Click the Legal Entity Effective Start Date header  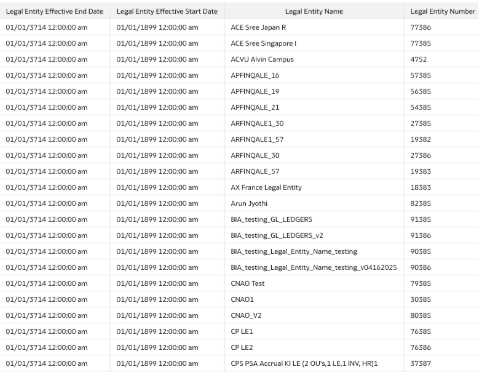(x=167, y=11)
